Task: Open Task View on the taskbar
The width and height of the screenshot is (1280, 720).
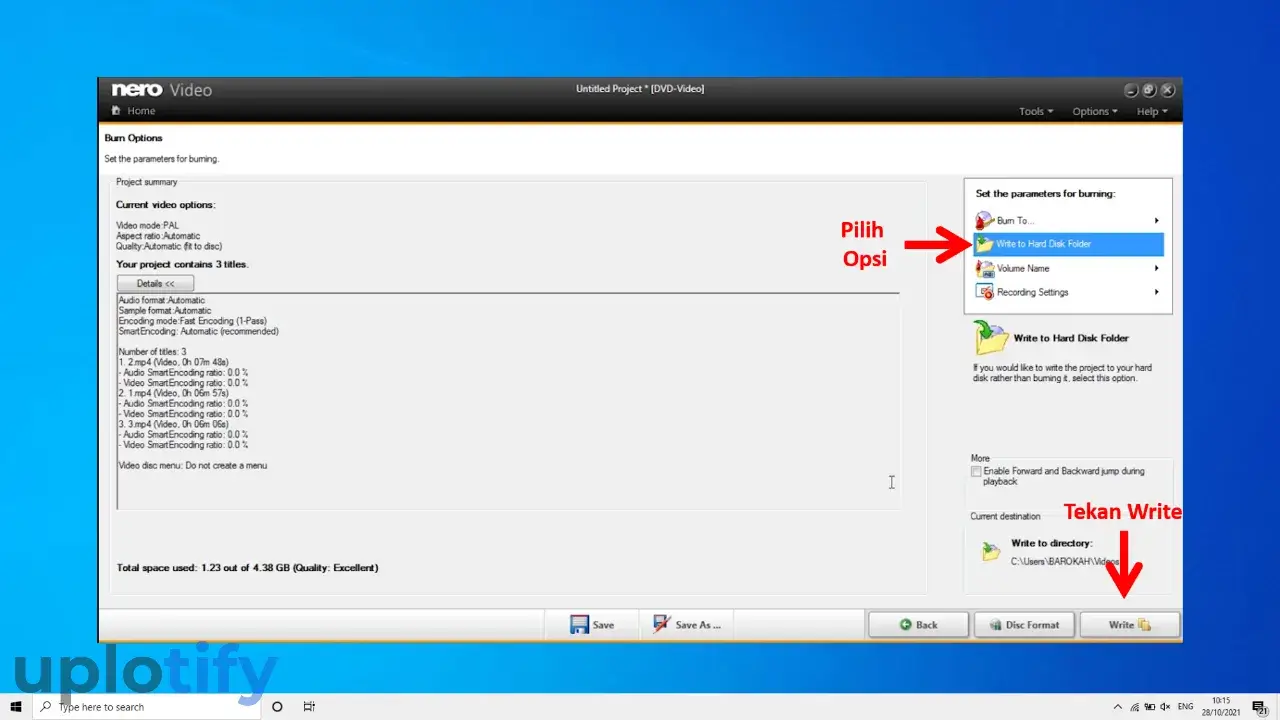Action: coord(310,706)
